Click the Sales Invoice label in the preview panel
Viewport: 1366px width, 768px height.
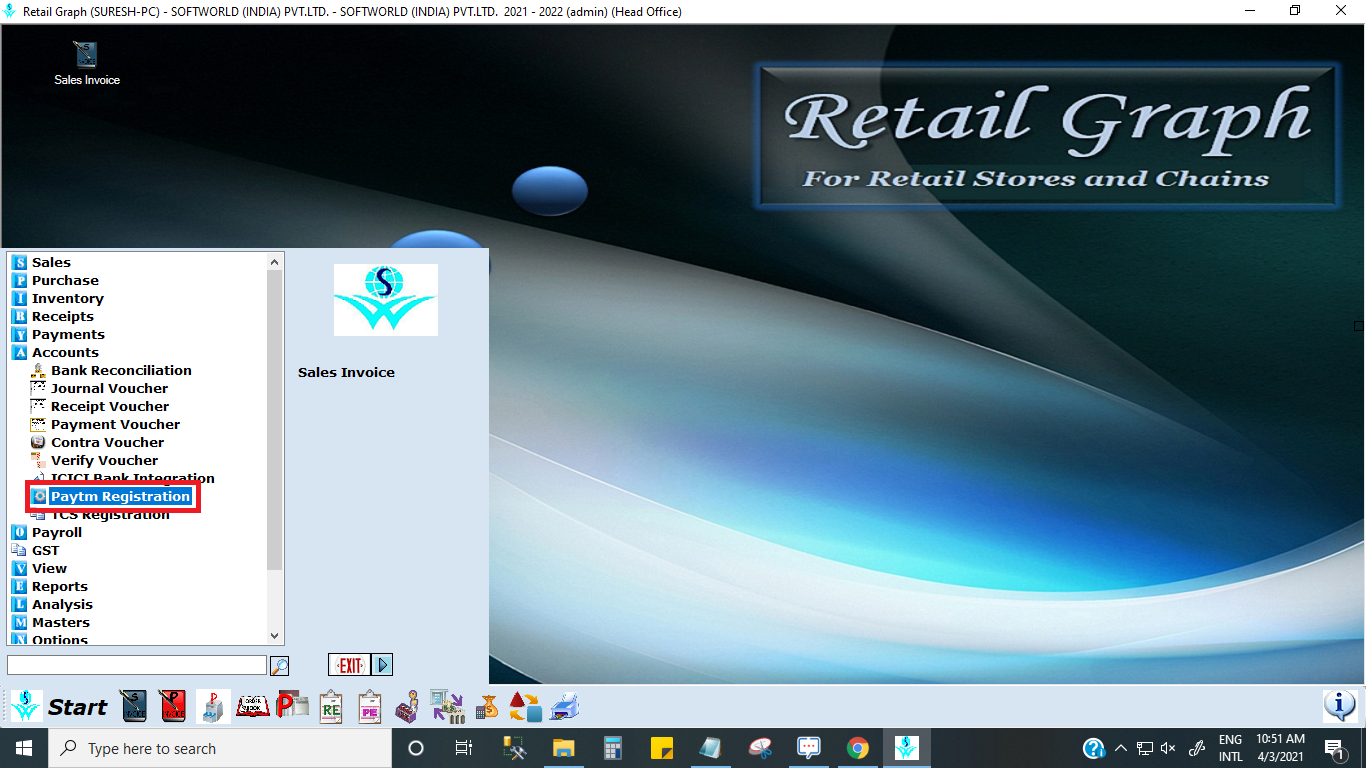(x=346, y=372)
